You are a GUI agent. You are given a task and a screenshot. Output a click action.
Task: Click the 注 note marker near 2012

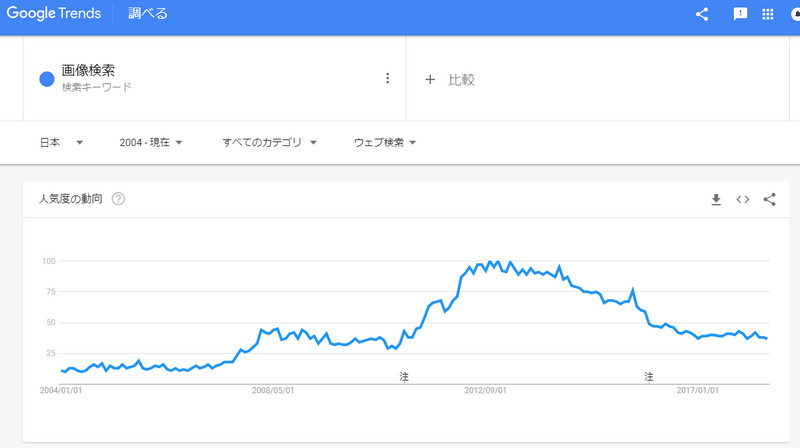(404, 376)
